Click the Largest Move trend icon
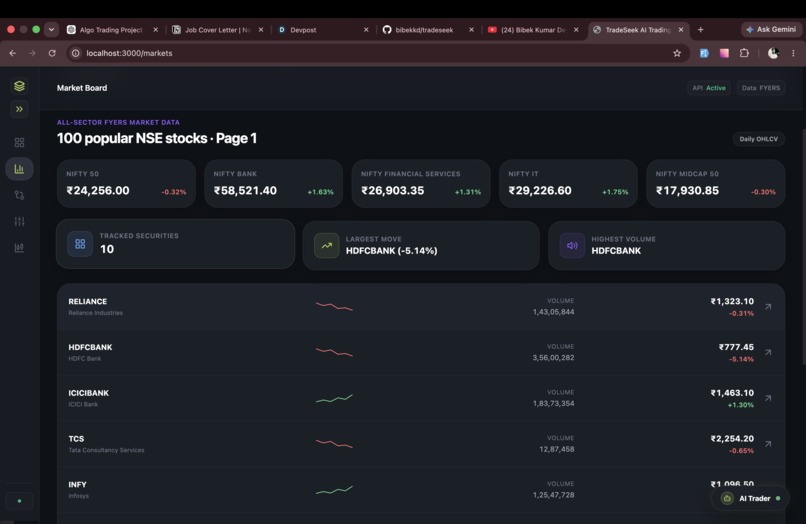Screen dimensions: 806x524 (326, 245)
